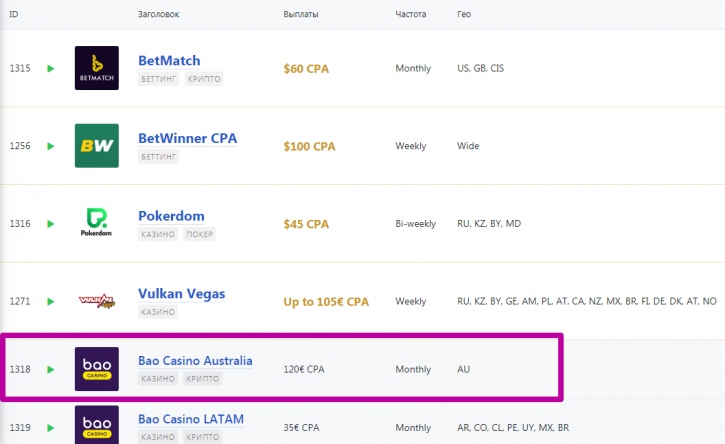Screen dimensions: 725x444
Task: Select the 120€ CPA payout value
Action: pyautogui.click(x=304, y=370)
